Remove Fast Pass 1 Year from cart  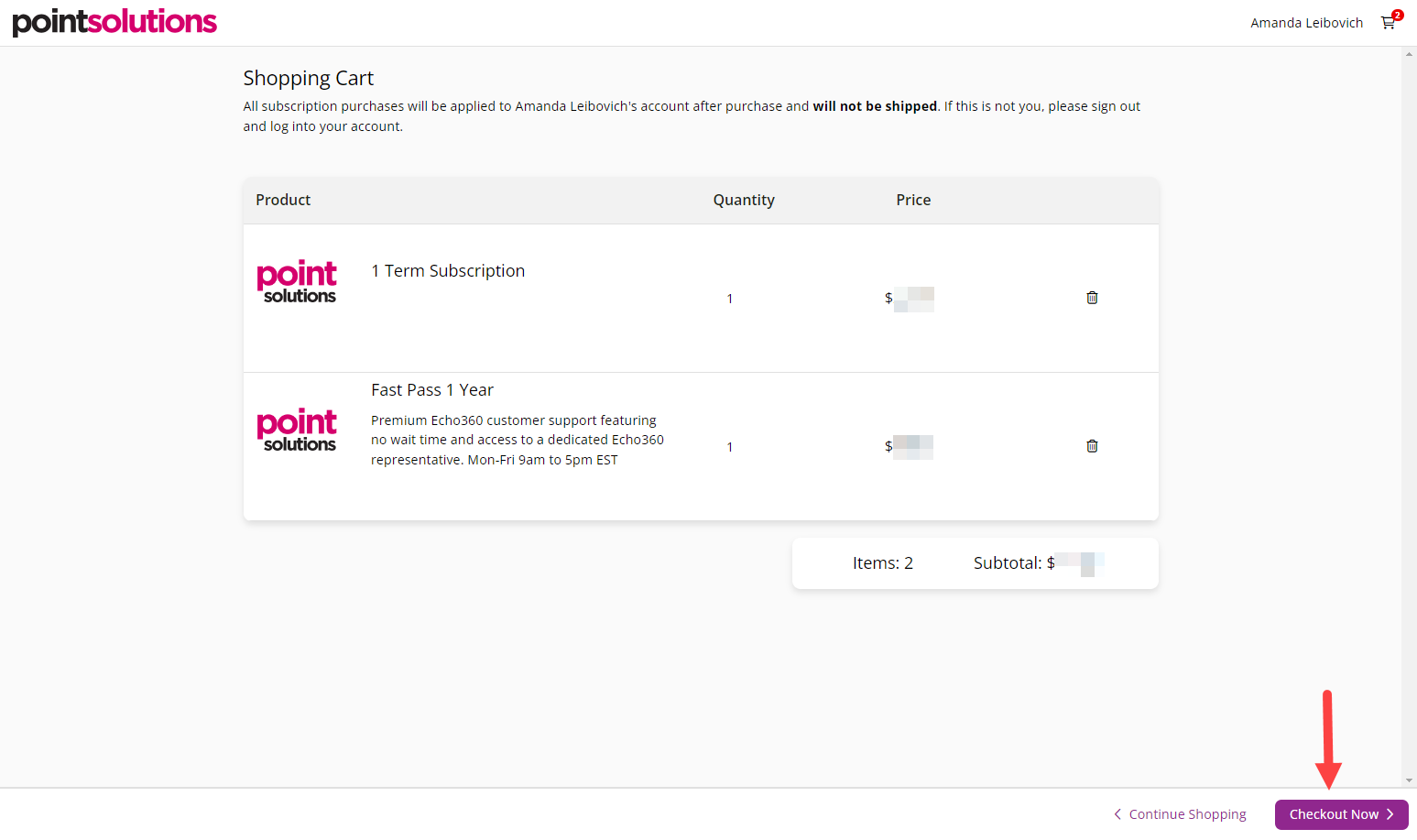point(1092,446)
